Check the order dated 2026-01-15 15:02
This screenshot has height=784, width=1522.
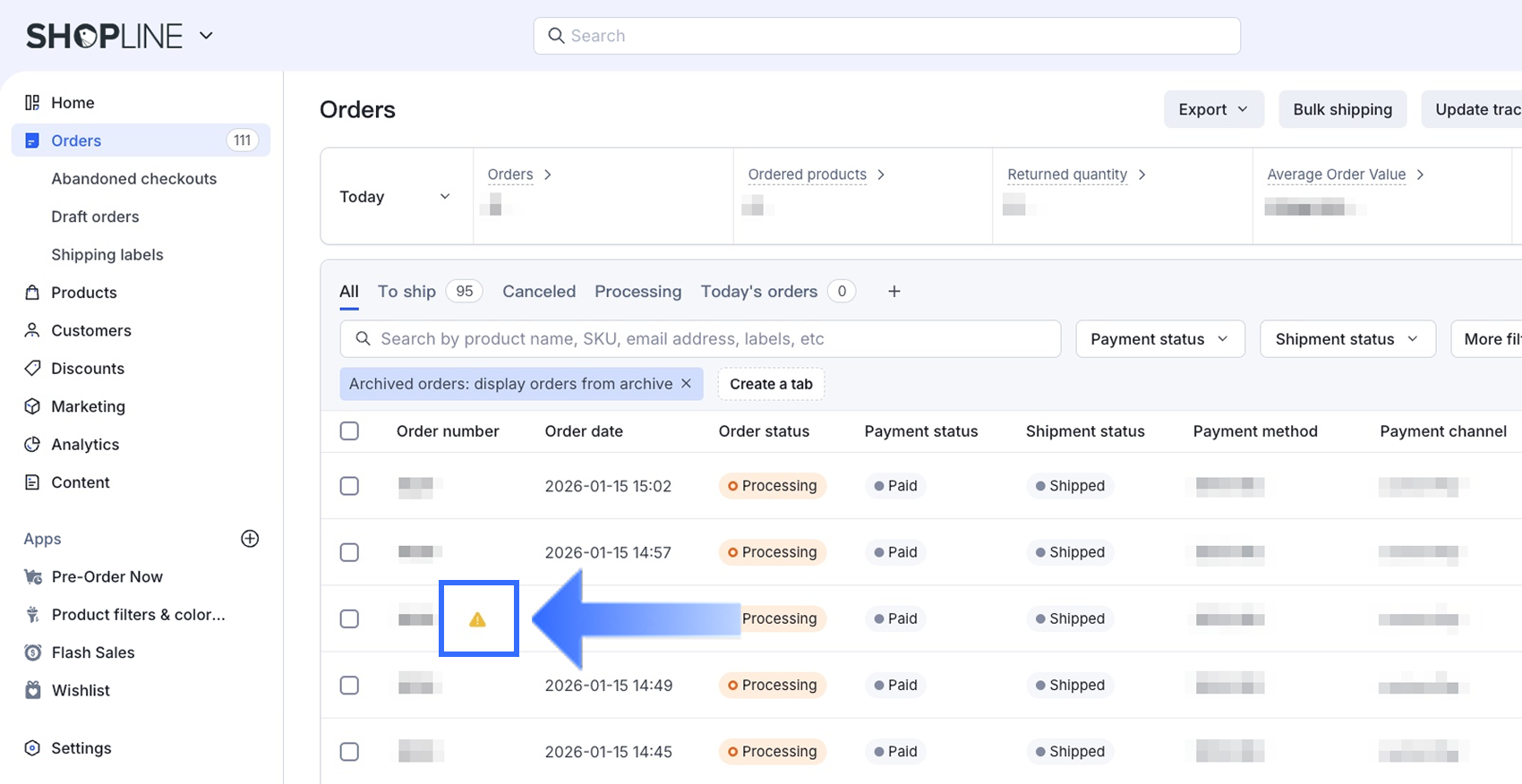pyautogui.click(x=349, y=486)
